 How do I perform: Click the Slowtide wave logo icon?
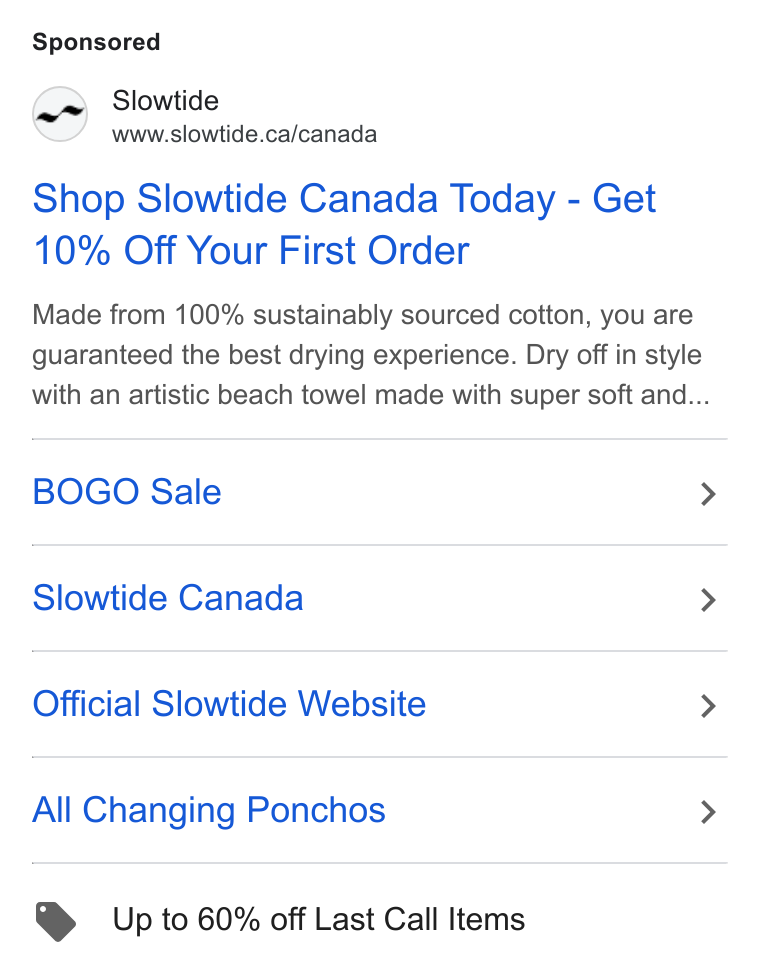pyautogui.click(x=60, y=114)
